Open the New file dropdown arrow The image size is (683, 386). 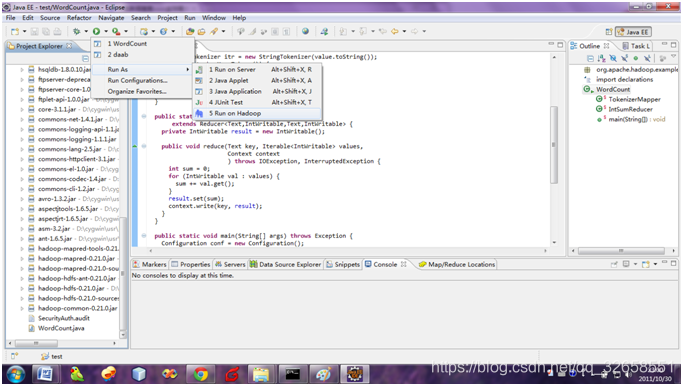click(24, 31)
